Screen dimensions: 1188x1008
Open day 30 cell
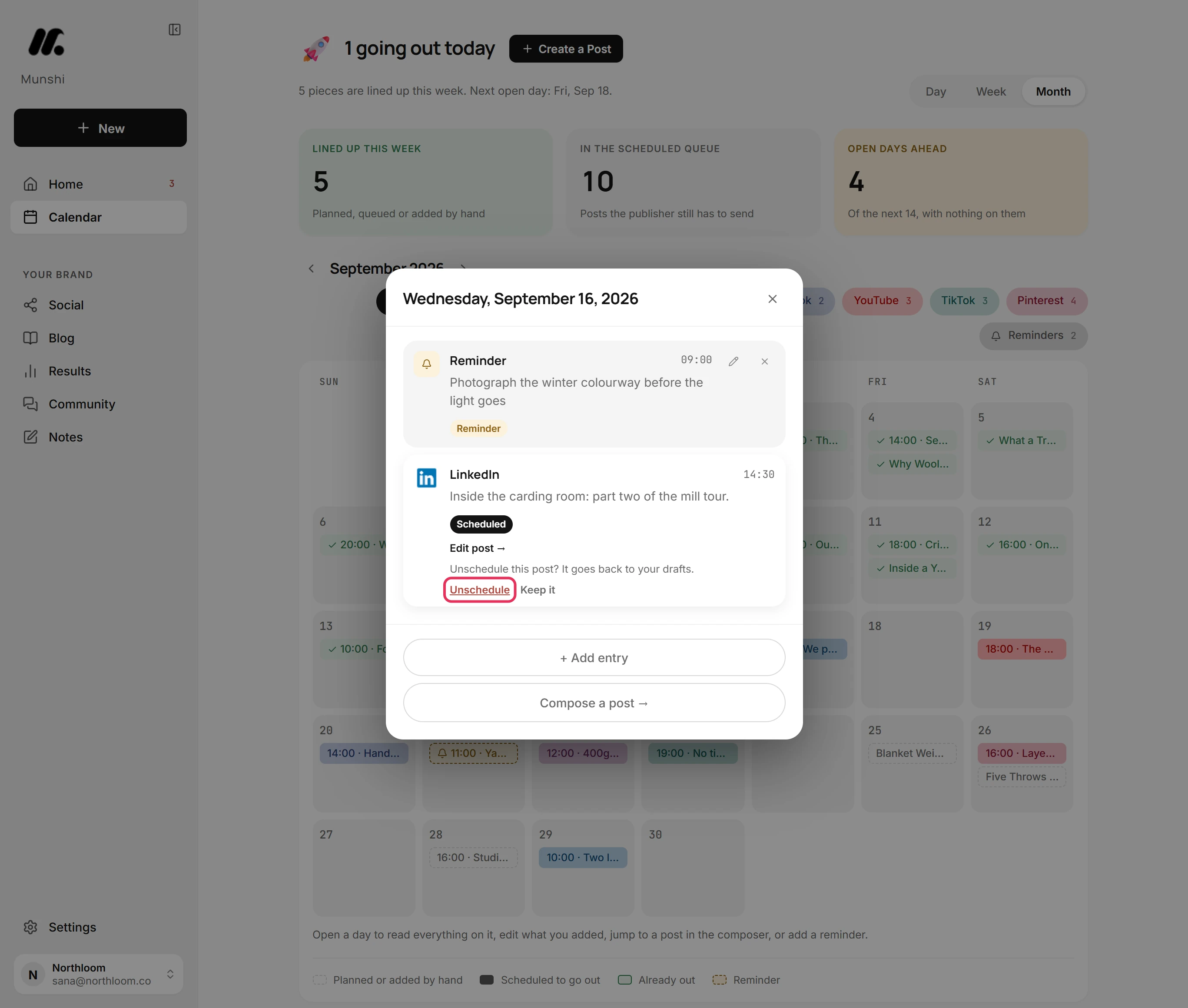tap(692, 869)
